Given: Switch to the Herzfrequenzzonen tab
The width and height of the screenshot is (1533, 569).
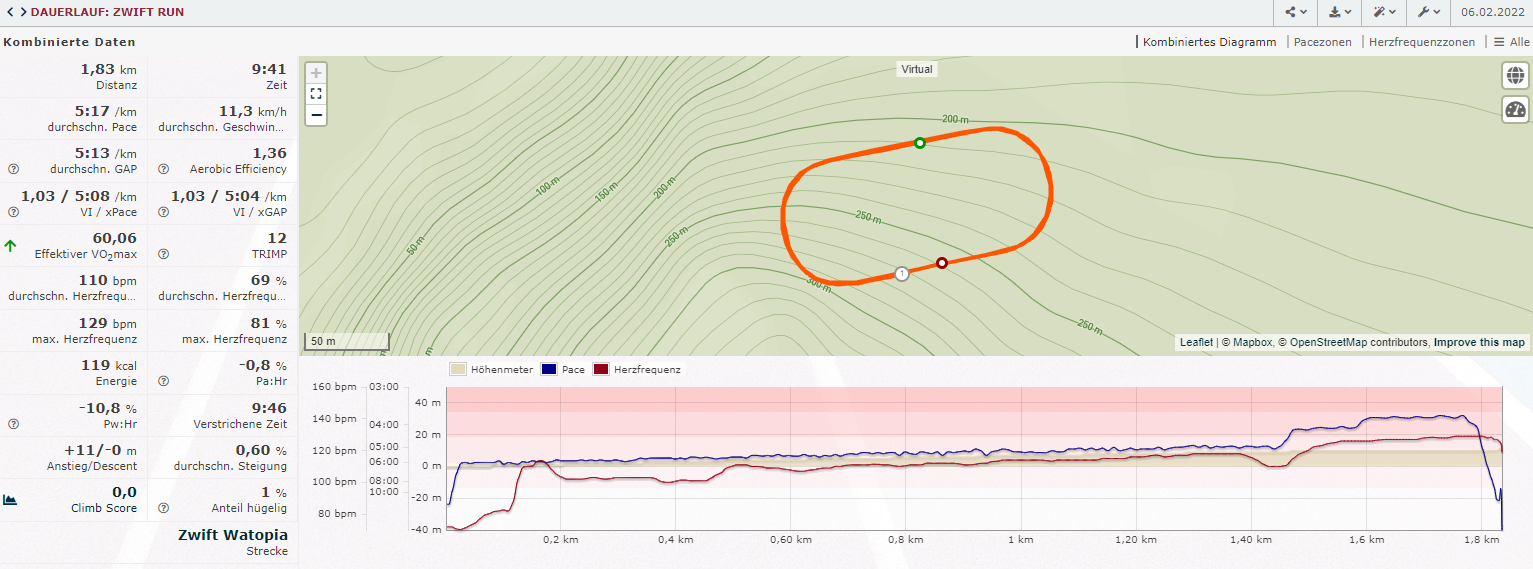Looking at the screenshot, I should (1421, 42).
